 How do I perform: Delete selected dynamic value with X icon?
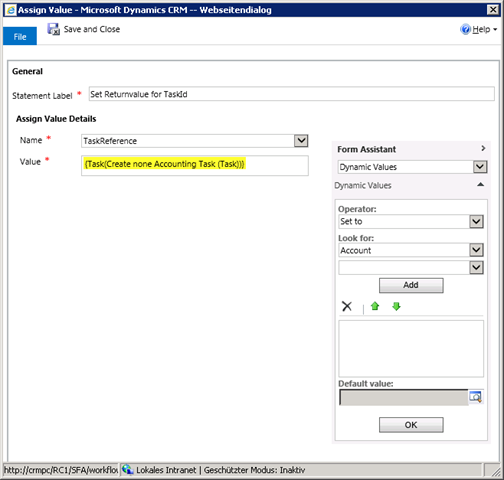pyautogui.click(x=347, y=306)
